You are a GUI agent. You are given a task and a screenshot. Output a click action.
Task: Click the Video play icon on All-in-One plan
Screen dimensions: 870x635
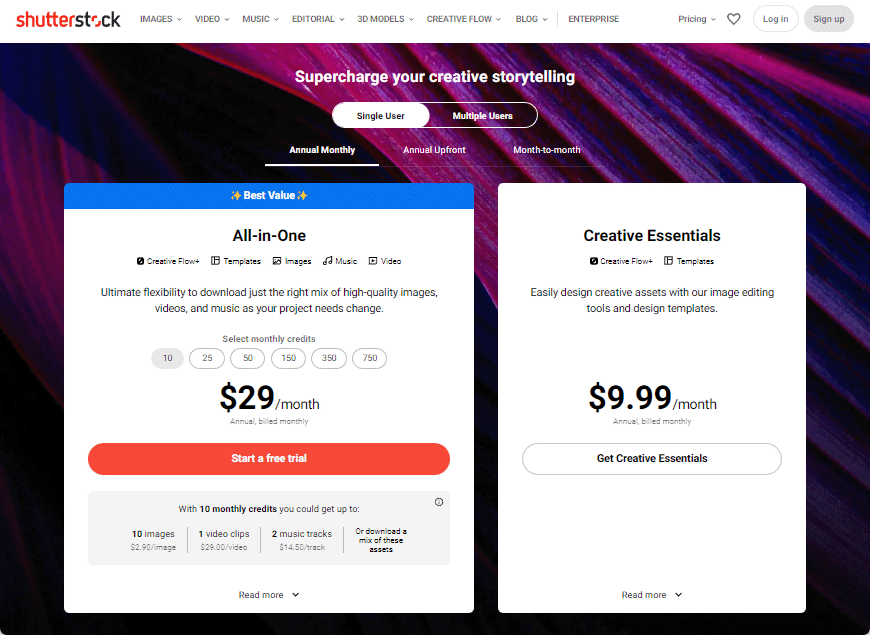372,261
